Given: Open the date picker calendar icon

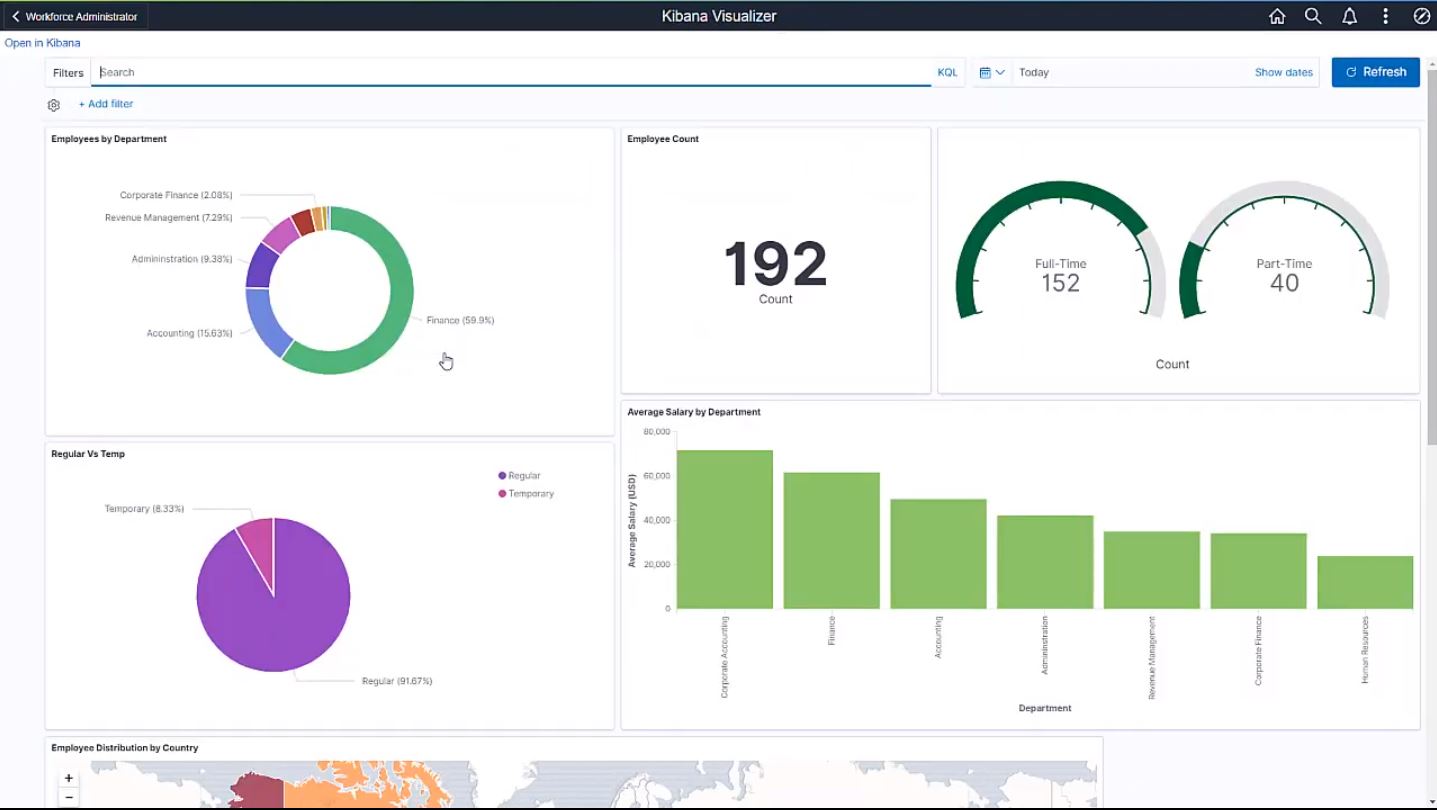Looking at the screenshot, I should click(x=986, y=72).
